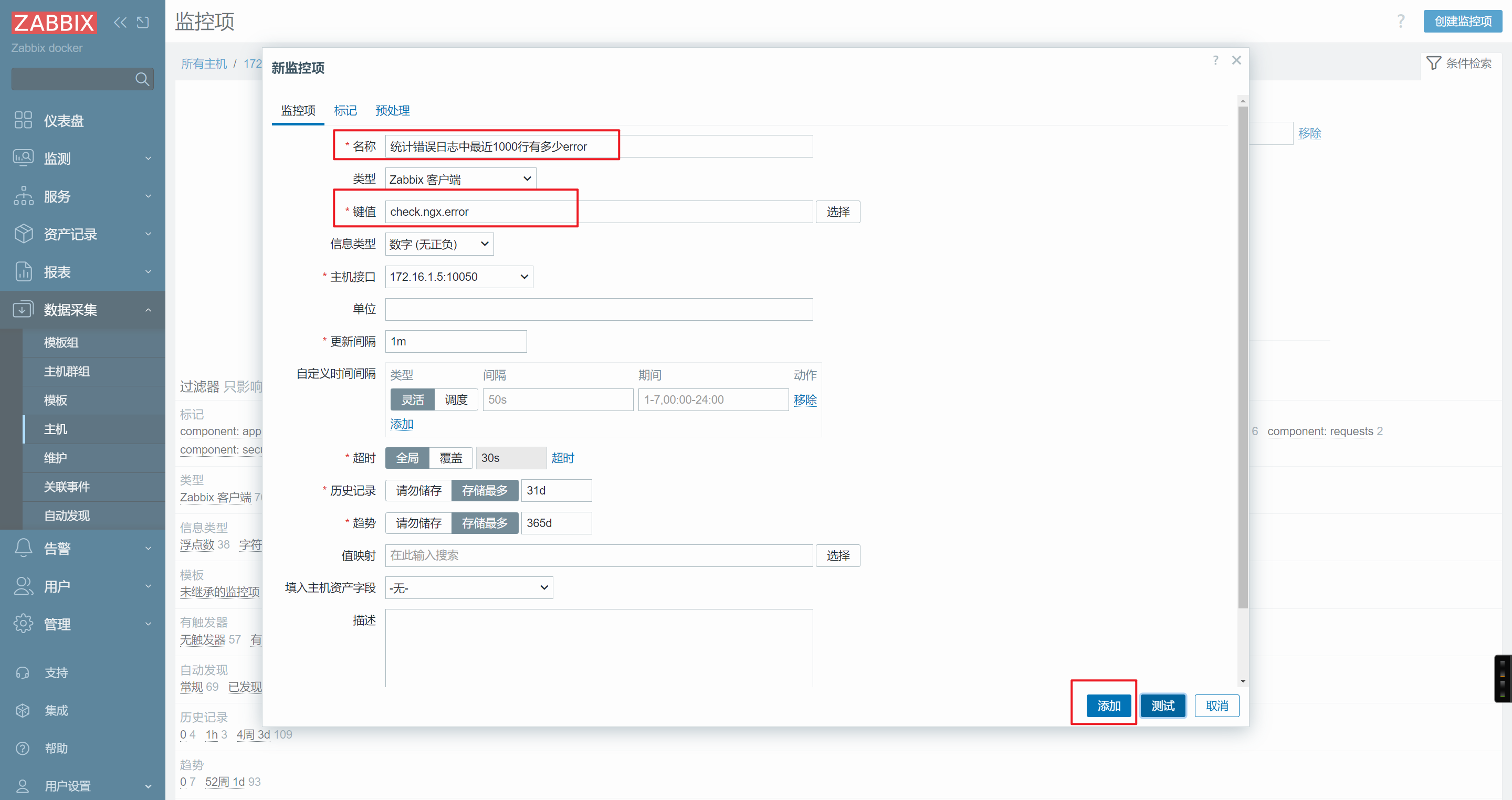This screenshot has height=800, width=1512.
Task: Expand the 服务 sidebar menu
Action: click(x=148, y=196)
